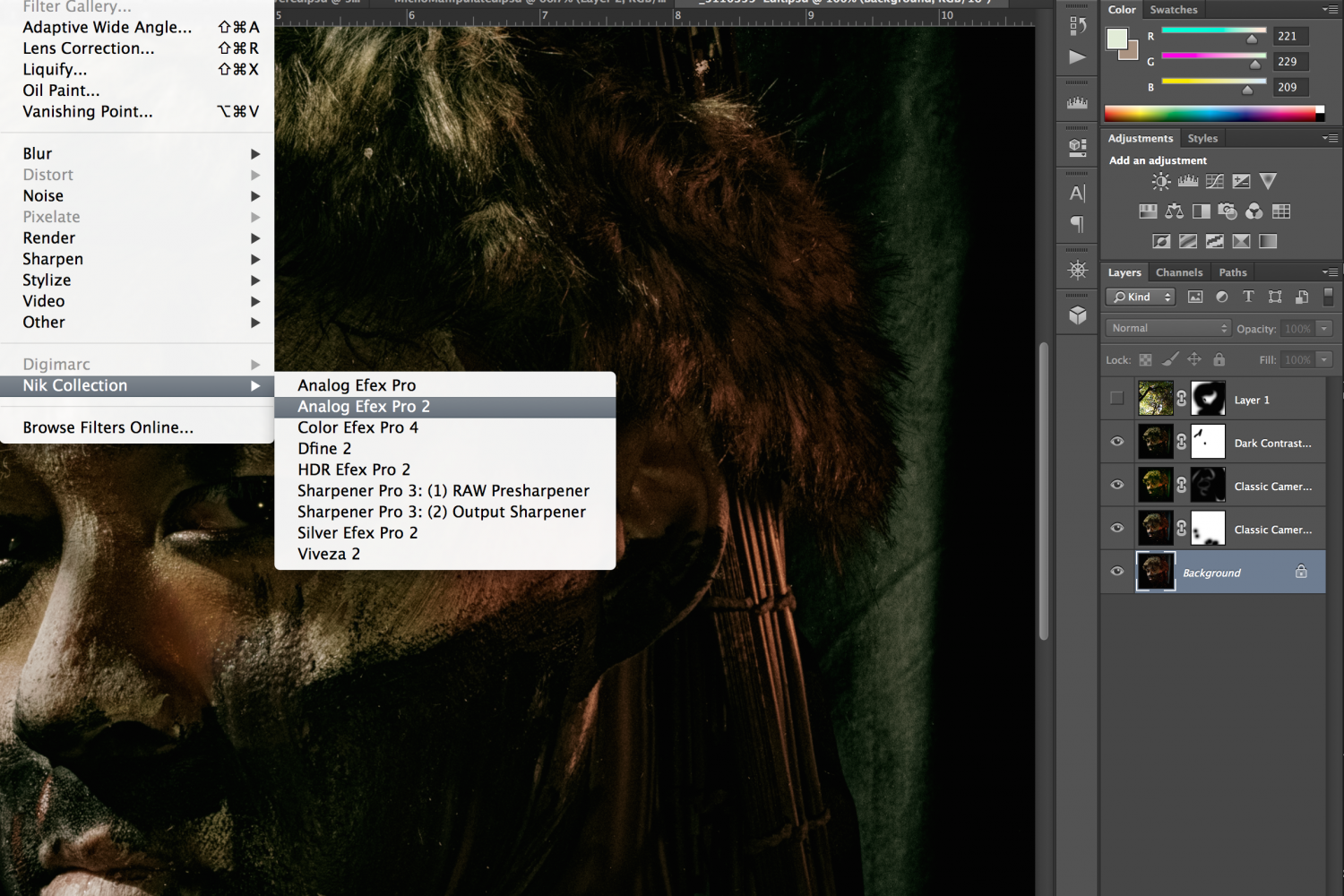Open the Color panel flyout menu
Screen dimensions: 1344x896
tap(1331, 10)
